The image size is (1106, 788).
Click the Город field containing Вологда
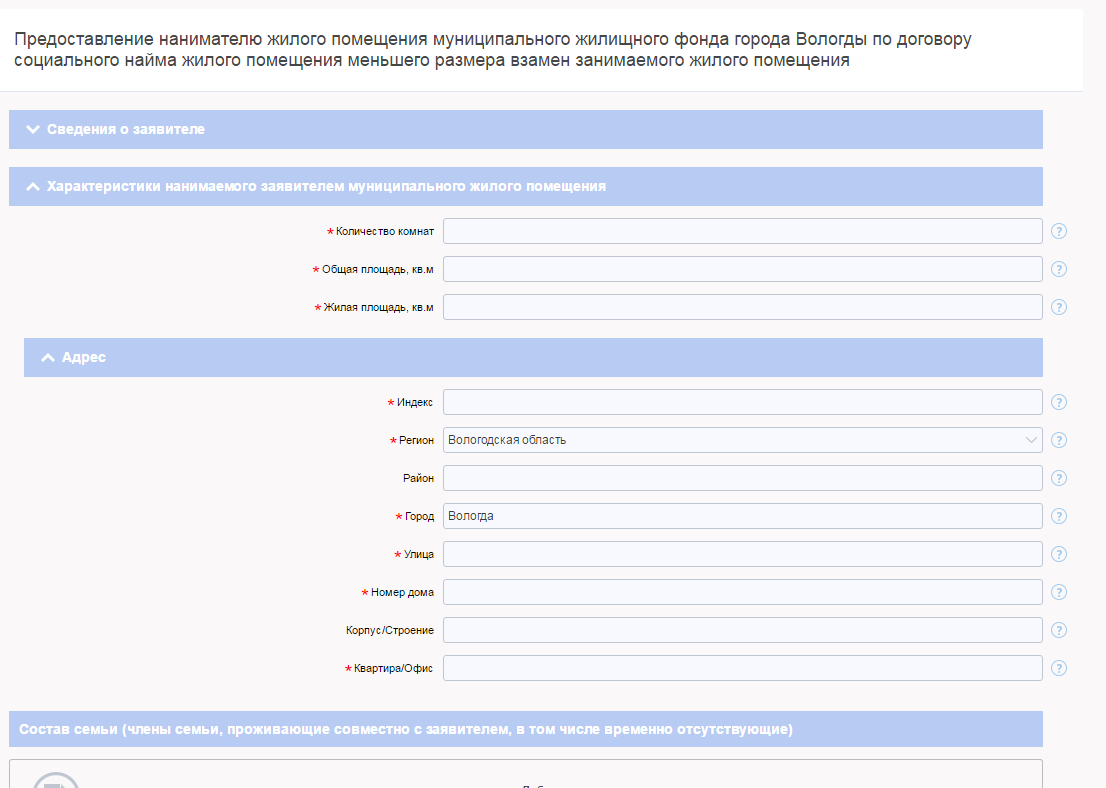click(x=742, y=516)
